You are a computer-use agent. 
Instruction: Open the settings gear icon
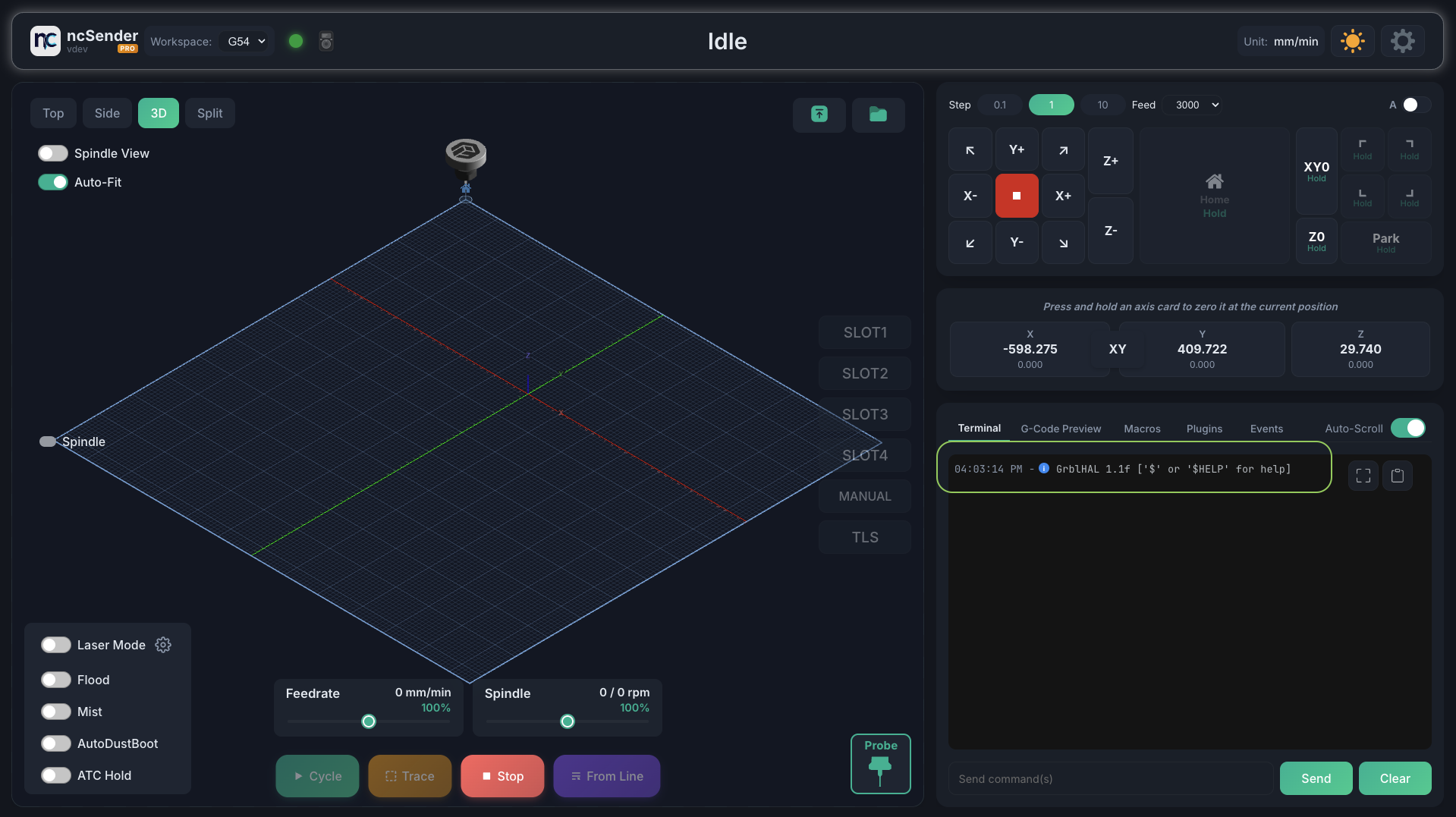(x=1402, y=41)
